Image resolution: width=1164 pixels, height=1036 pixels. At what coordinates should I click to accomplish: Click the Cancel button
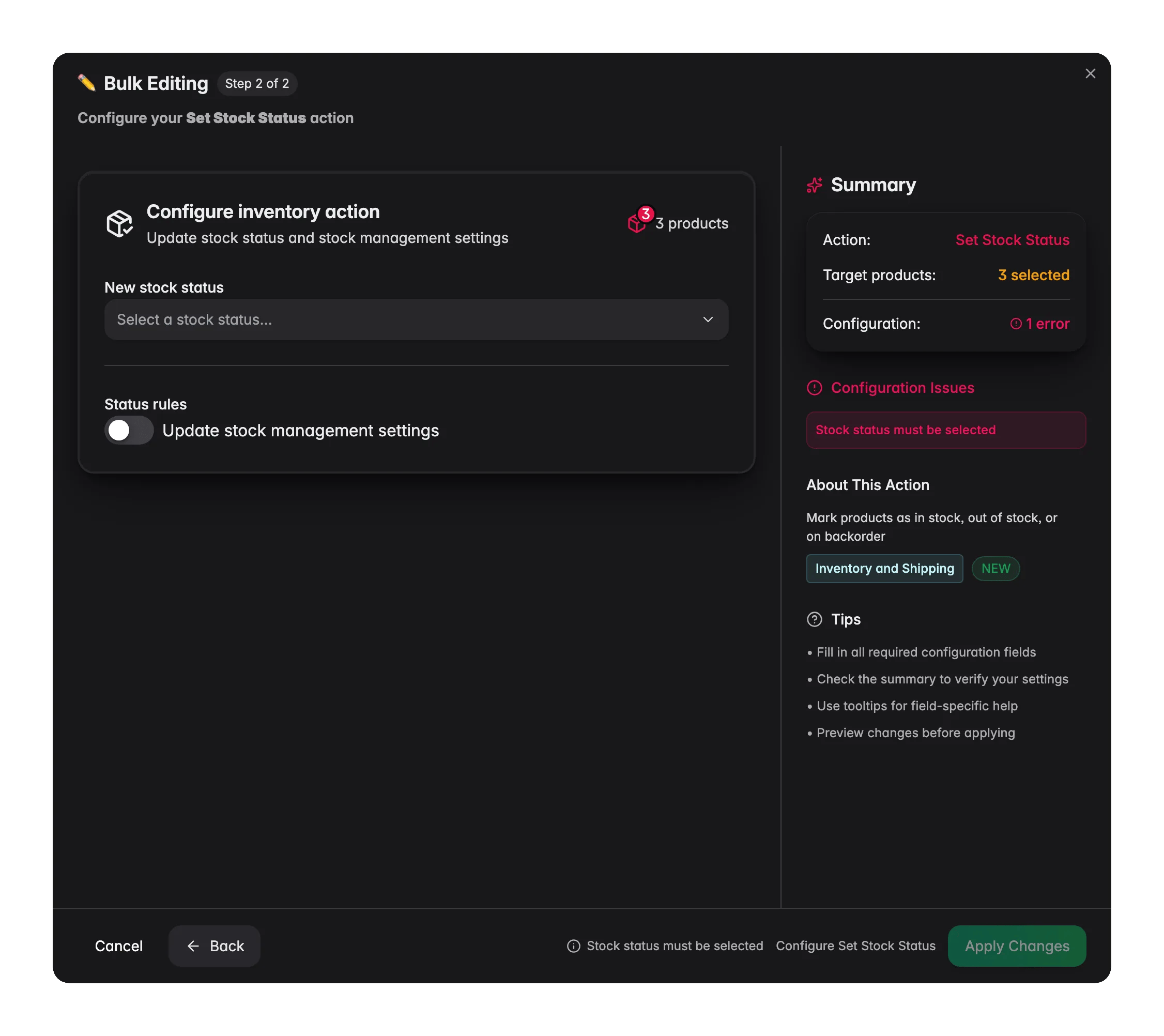click(x=118, y=946)
